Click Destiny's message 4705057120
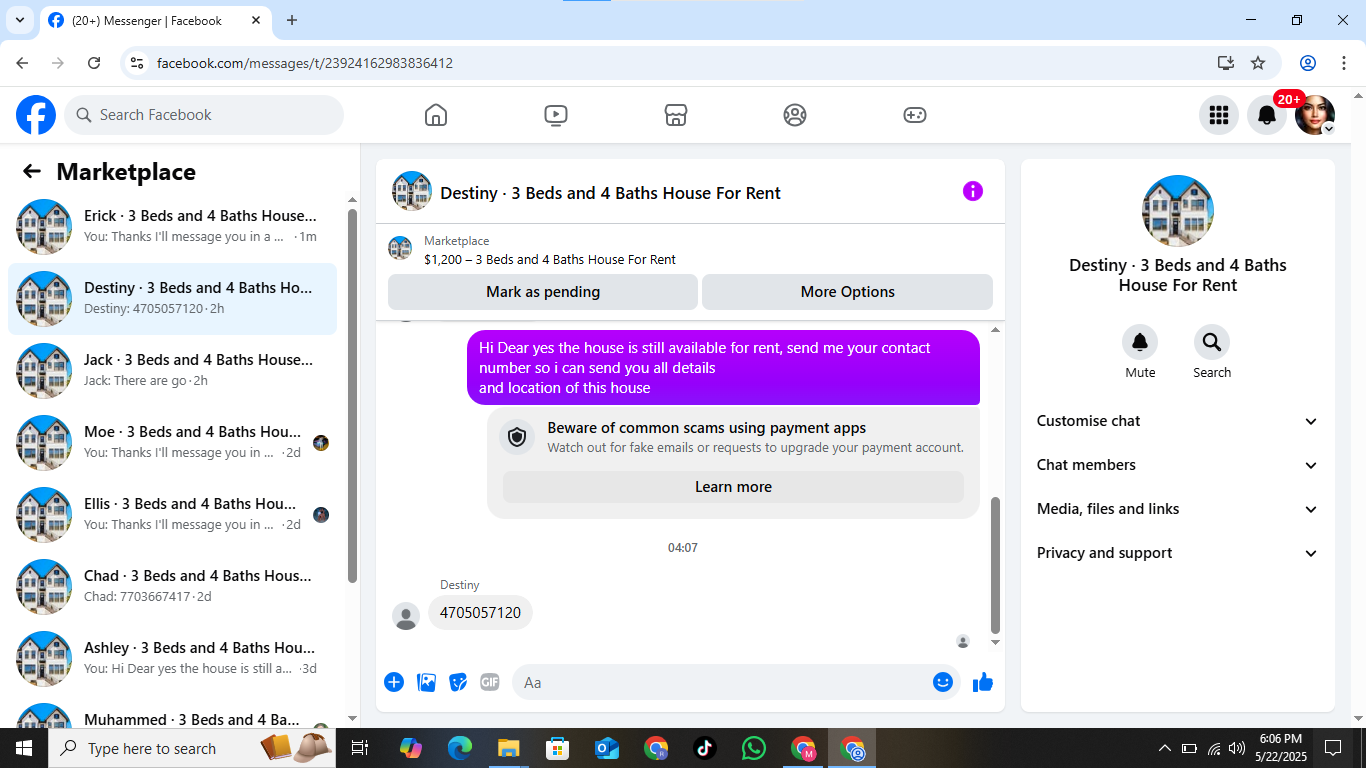The image size is (1366, 768). tap(480, 613)
